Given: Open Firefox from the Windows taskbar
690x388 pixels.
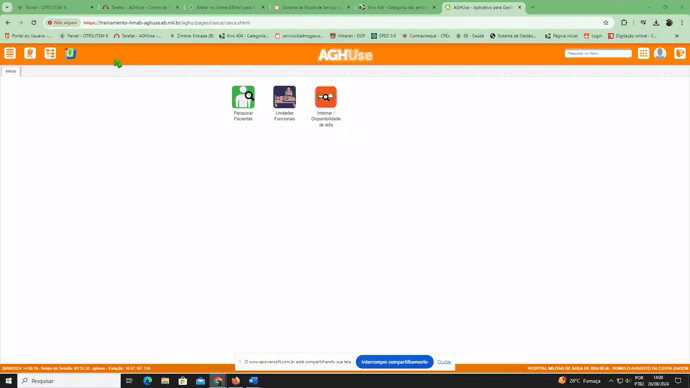Looking at the screenshot, I should 235,381.
